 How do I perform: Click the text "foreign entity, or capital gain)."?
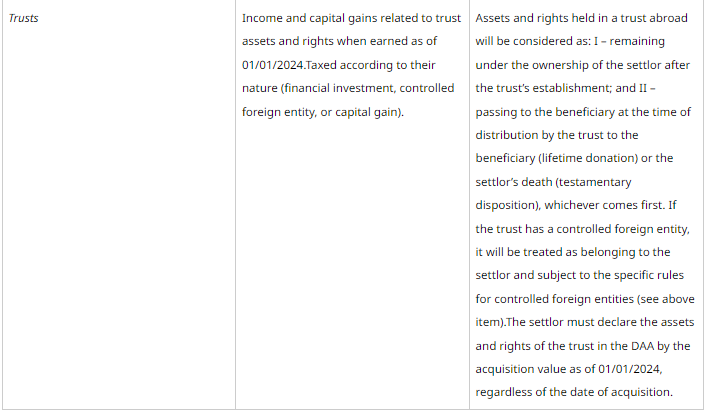tap(323, 111)
